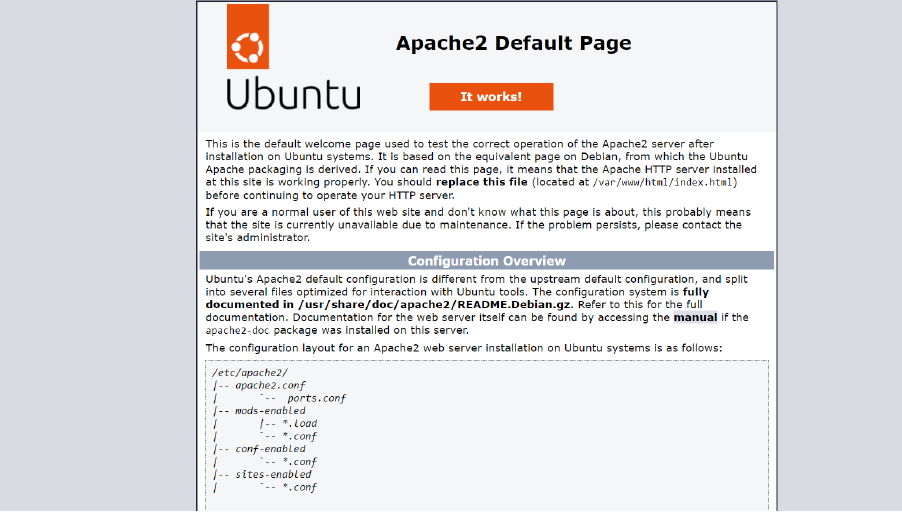Click the "It works!" orange banner
The image size is (902, 515).
[491, 97]
